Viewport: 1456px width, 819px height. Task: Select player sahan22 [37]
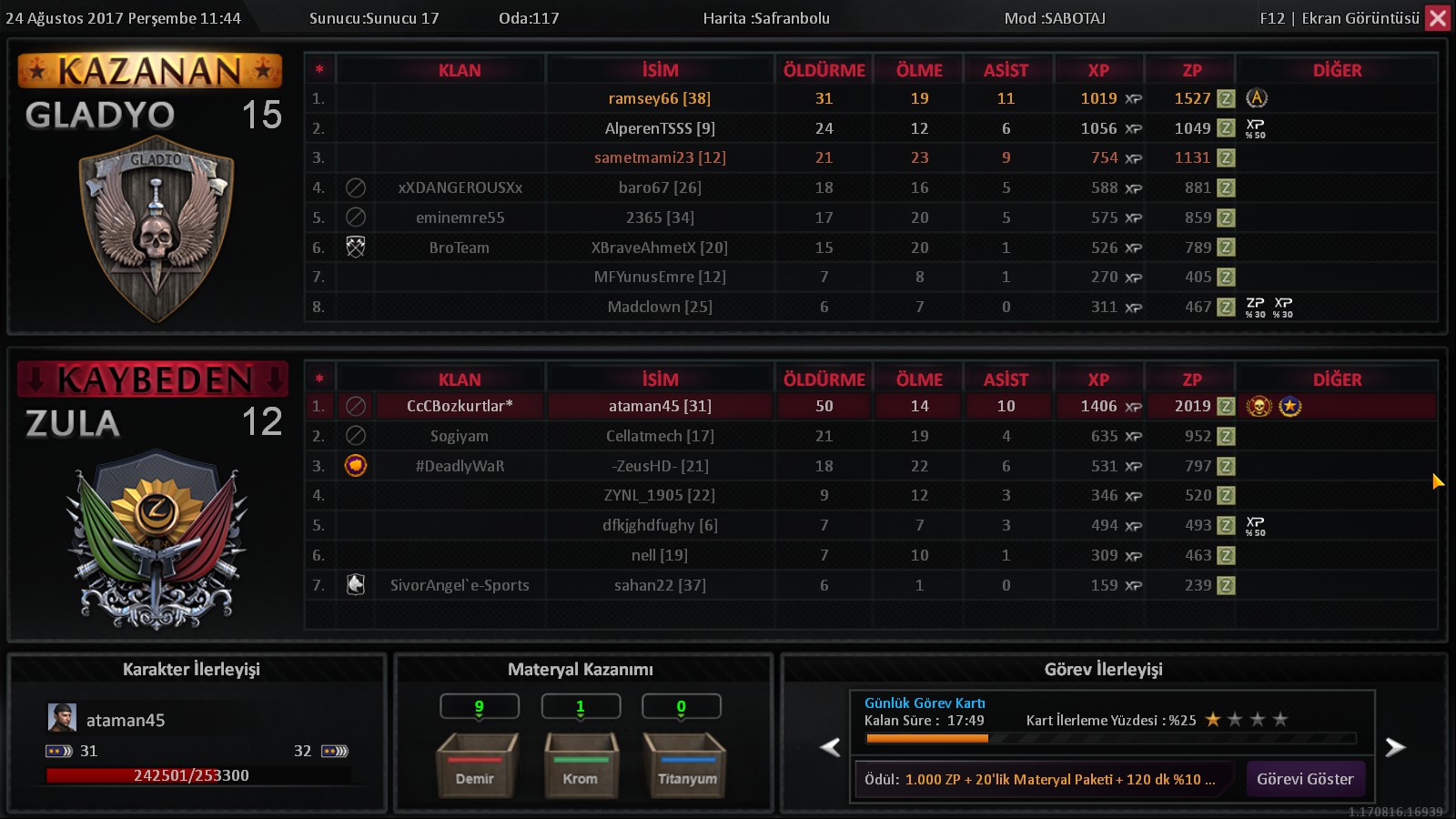coord(660,585)
